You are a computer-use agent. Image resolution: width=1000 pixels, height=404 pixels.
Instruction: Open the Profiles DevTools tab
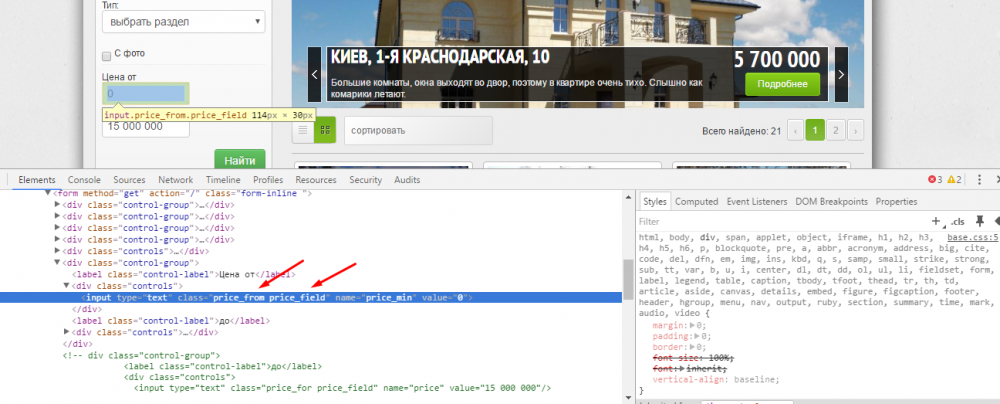268,180
